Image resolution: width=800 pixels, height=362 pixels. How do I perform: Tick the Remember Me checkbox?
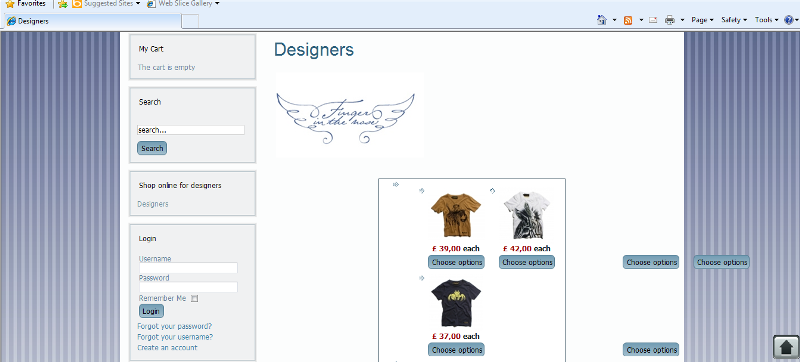click(x=194, y=299)
